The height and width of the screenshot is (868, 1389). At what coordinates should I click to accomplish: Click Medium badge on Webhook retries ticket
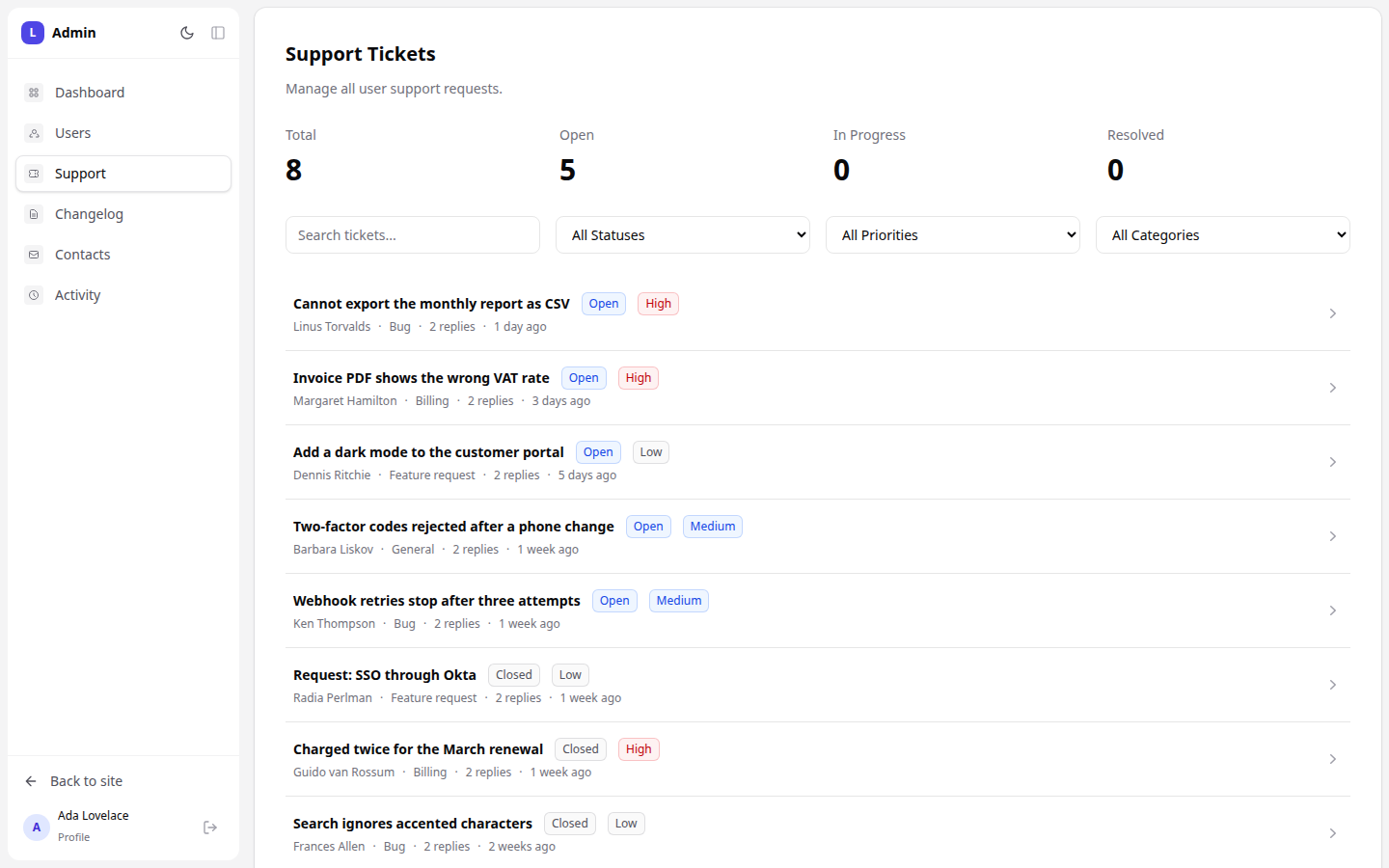(679, 601)
